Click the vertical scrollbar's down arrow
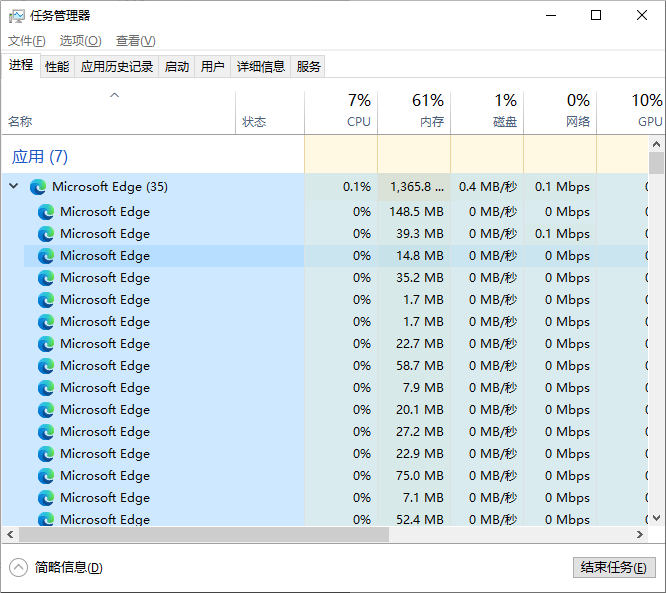The image size is (666, 593). pyautogui.click(x=657, y=518)
